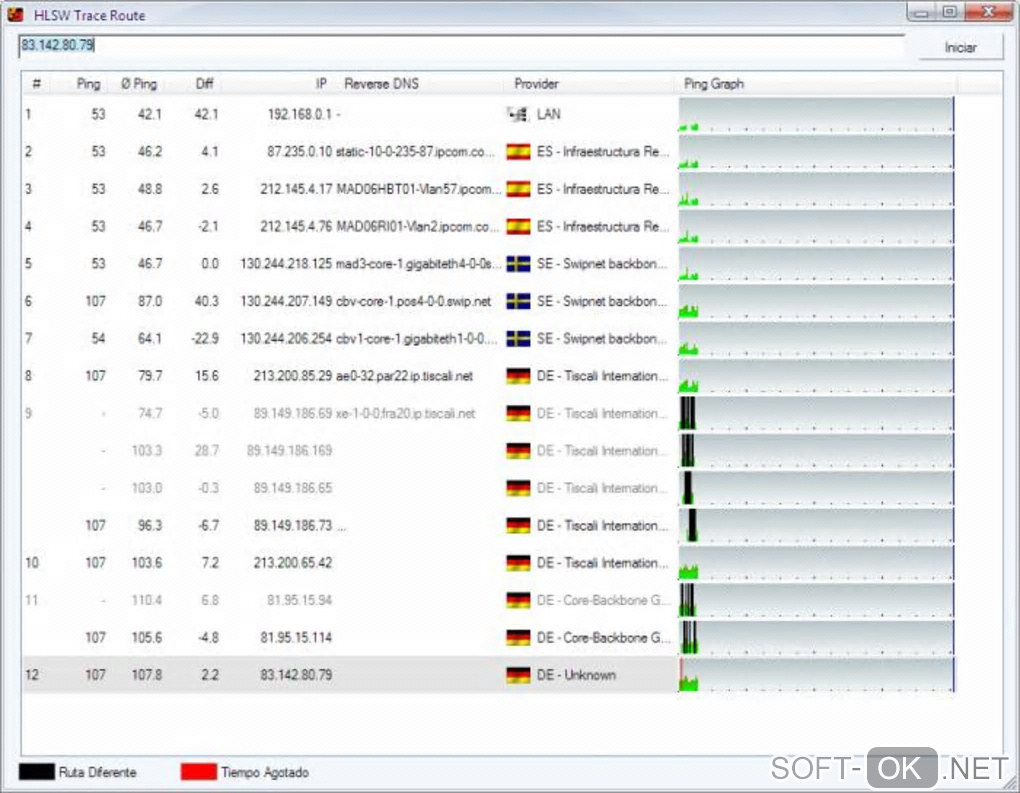Click ae0-32.par22.ip.tiscali.net DNS entry
The width and height of the screenshot is (1020, 793).
click(x=404, y=376)
